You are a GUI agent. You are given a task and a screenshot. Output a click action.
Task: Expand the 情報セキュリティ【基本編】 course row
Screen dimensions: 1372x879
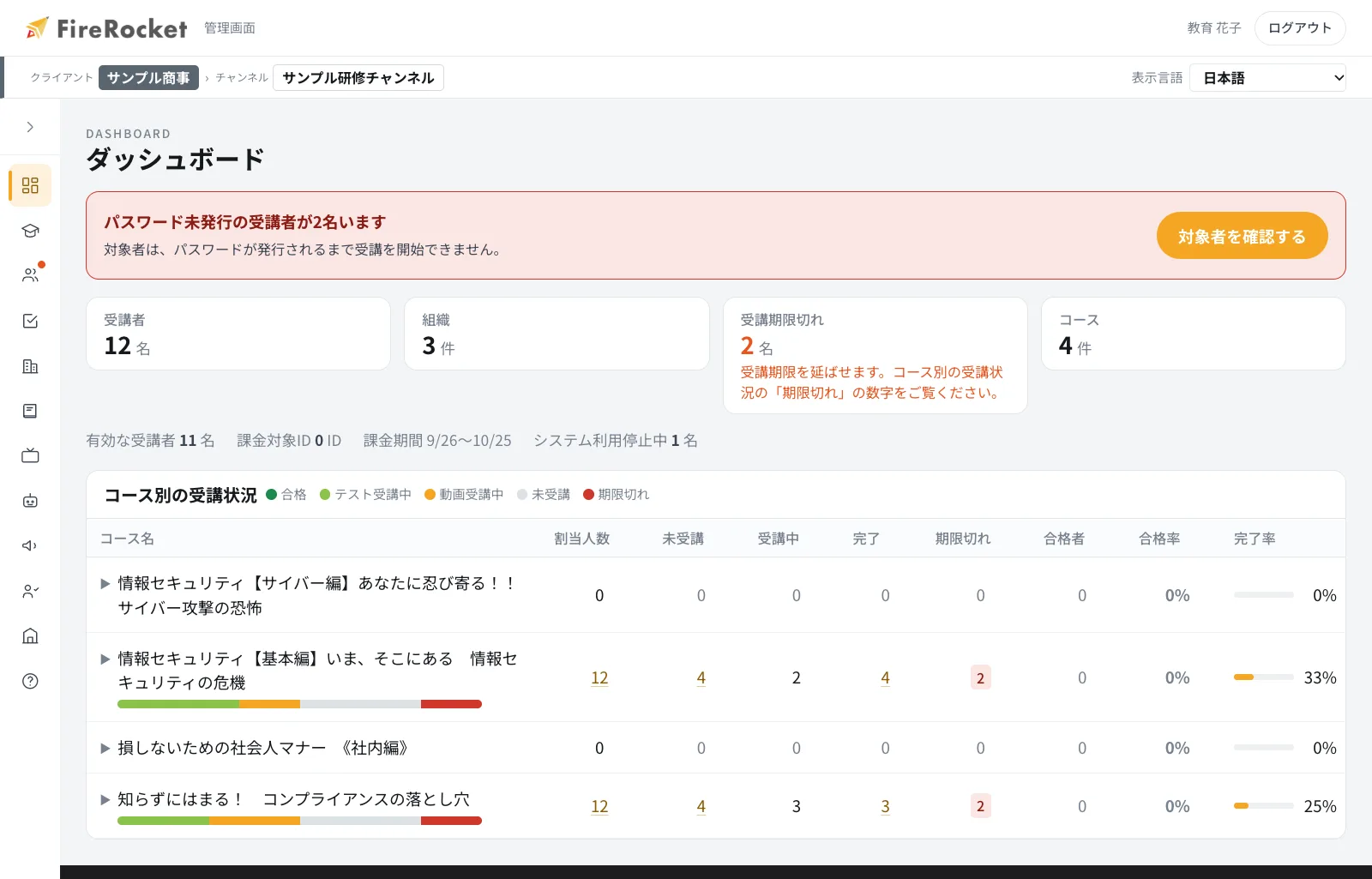point(105,659)
